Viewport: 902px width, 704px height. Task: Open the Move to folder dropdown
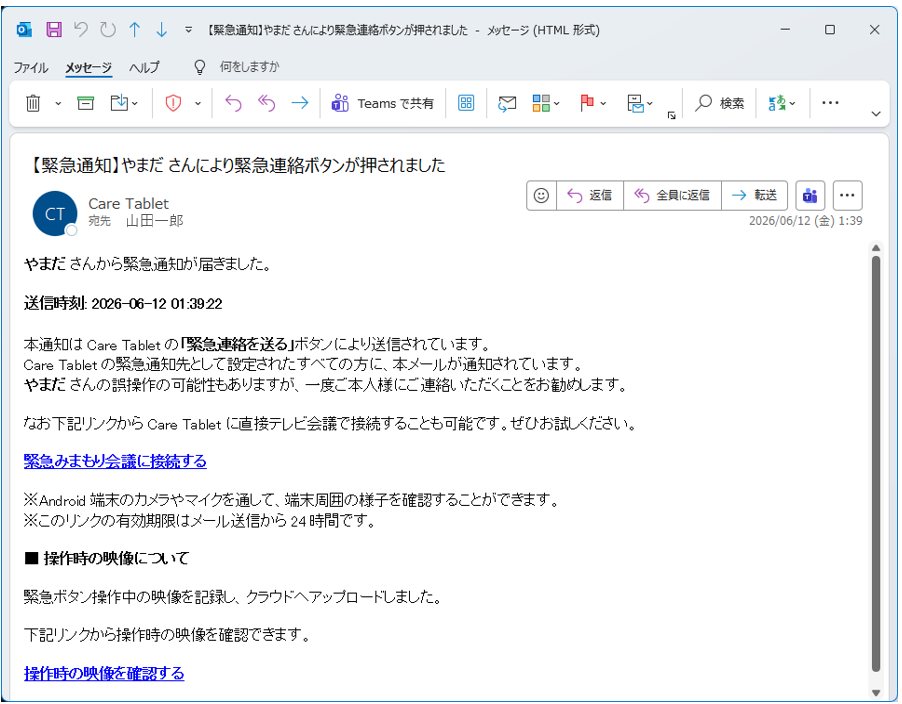(x=124, y=104)
